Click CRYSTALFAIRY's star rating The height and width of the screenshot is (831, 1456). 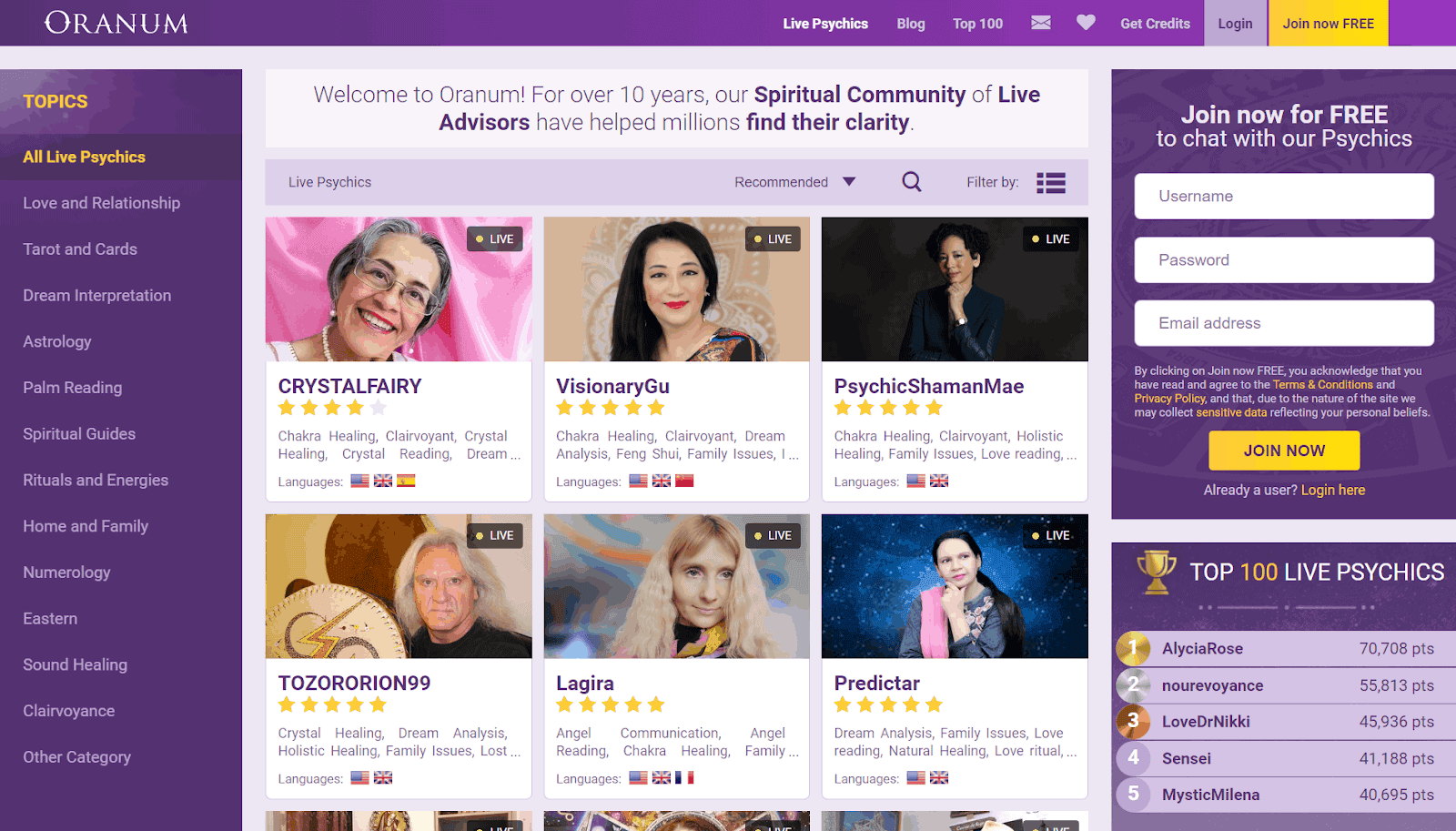click(x=332, y=408)
